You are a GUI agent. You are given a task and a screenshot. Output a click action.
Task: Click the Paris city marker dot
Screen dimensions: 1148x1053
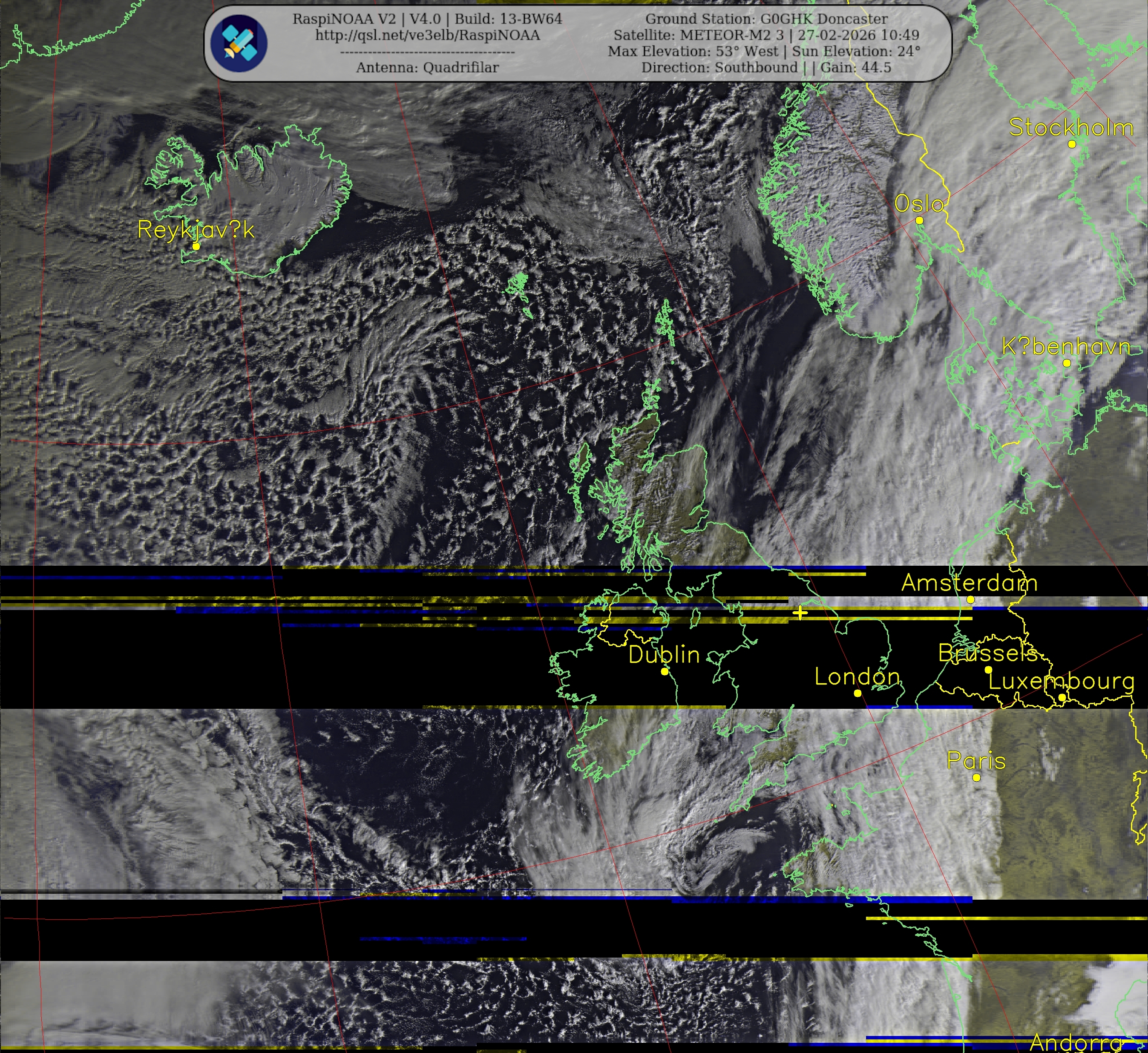(976, 777)
